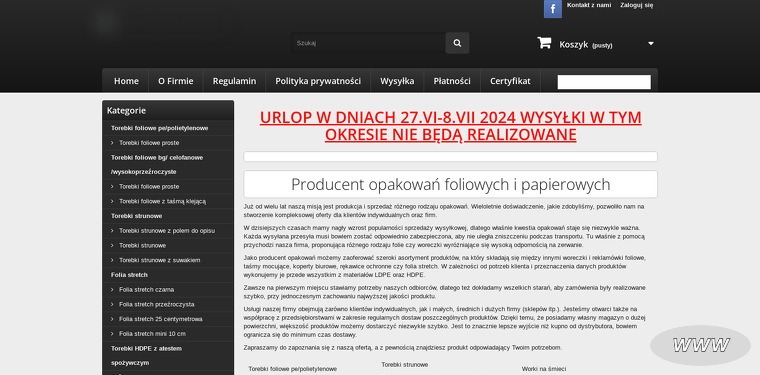Click the WWW badge icon
The height and width of the screenshot is (375, 760).
coord(700,345)
